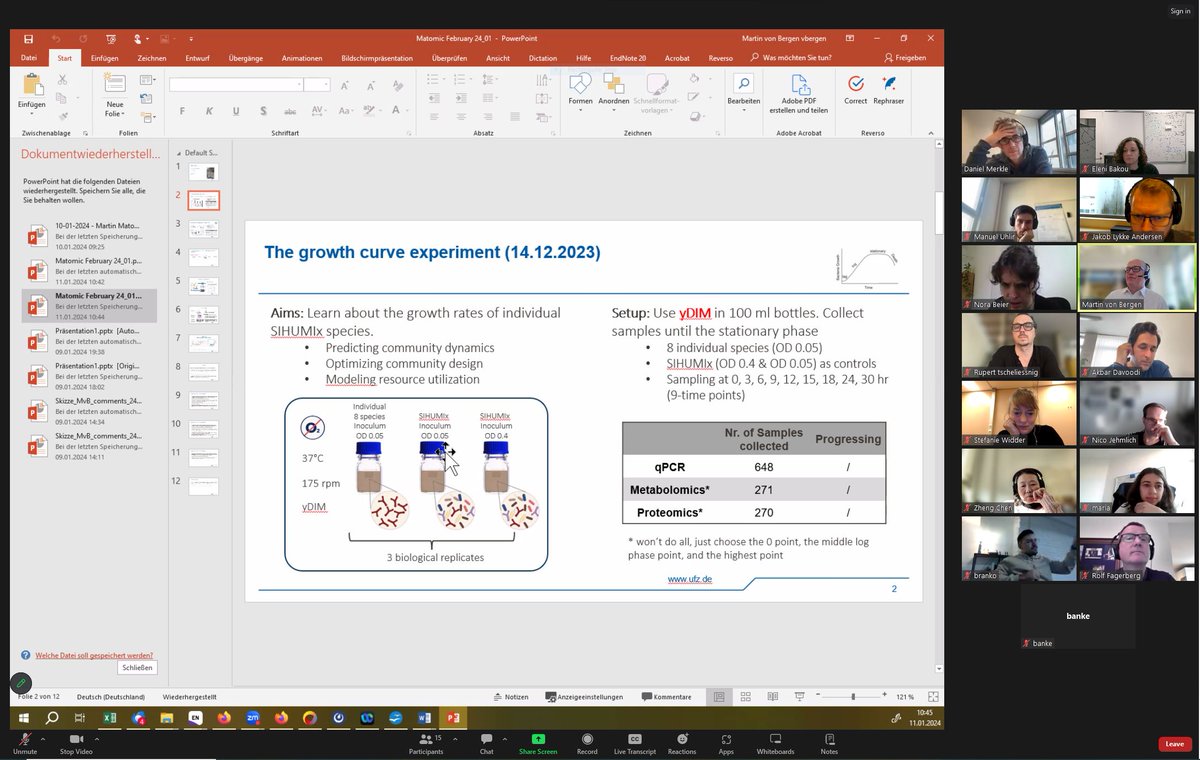Click the Save icon in the title bar

[x=28, y=39]
